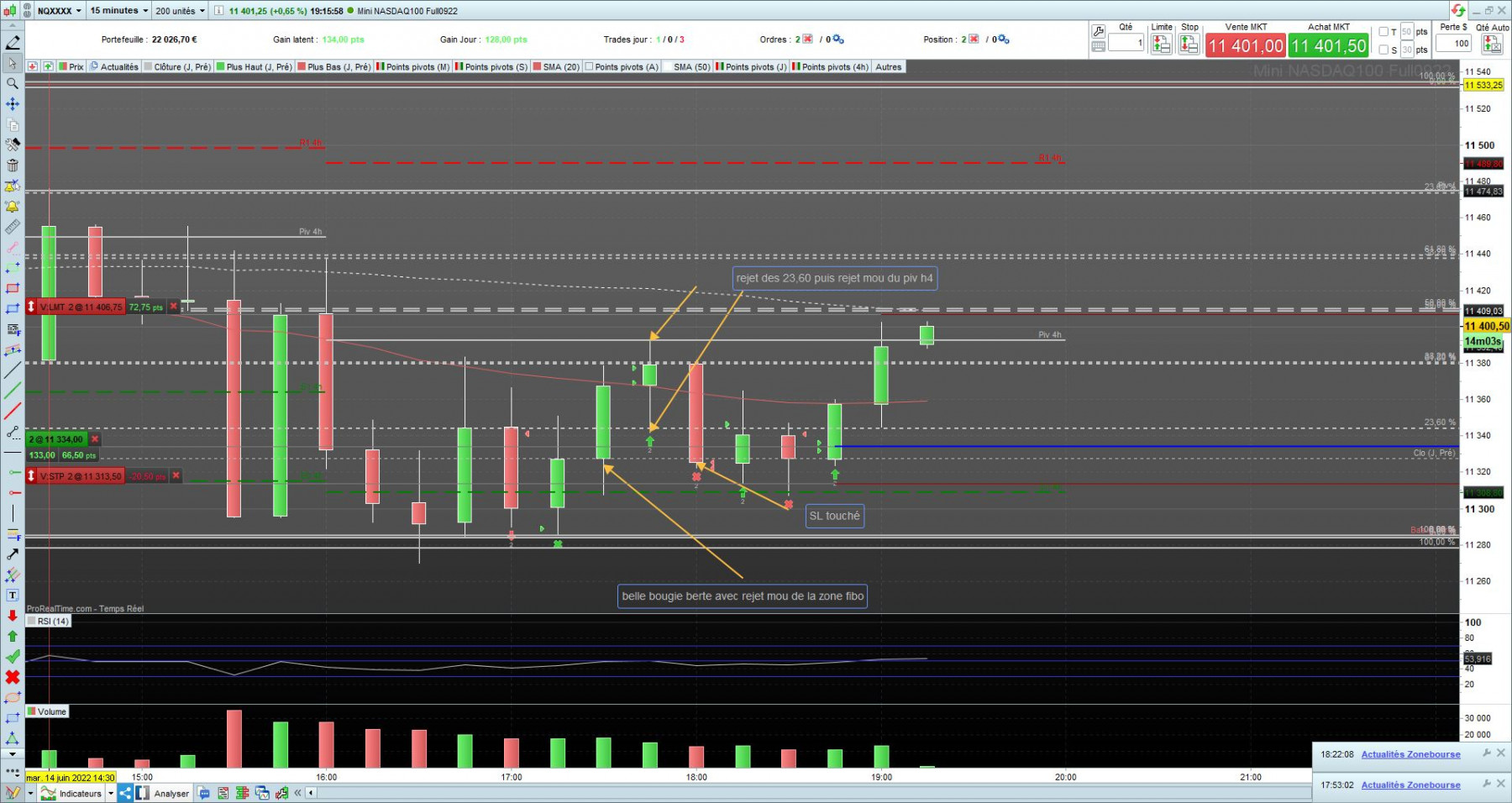Click the Qté quantity input field
Viewport: 1512px width, 803px height.
pos(1126,42)
